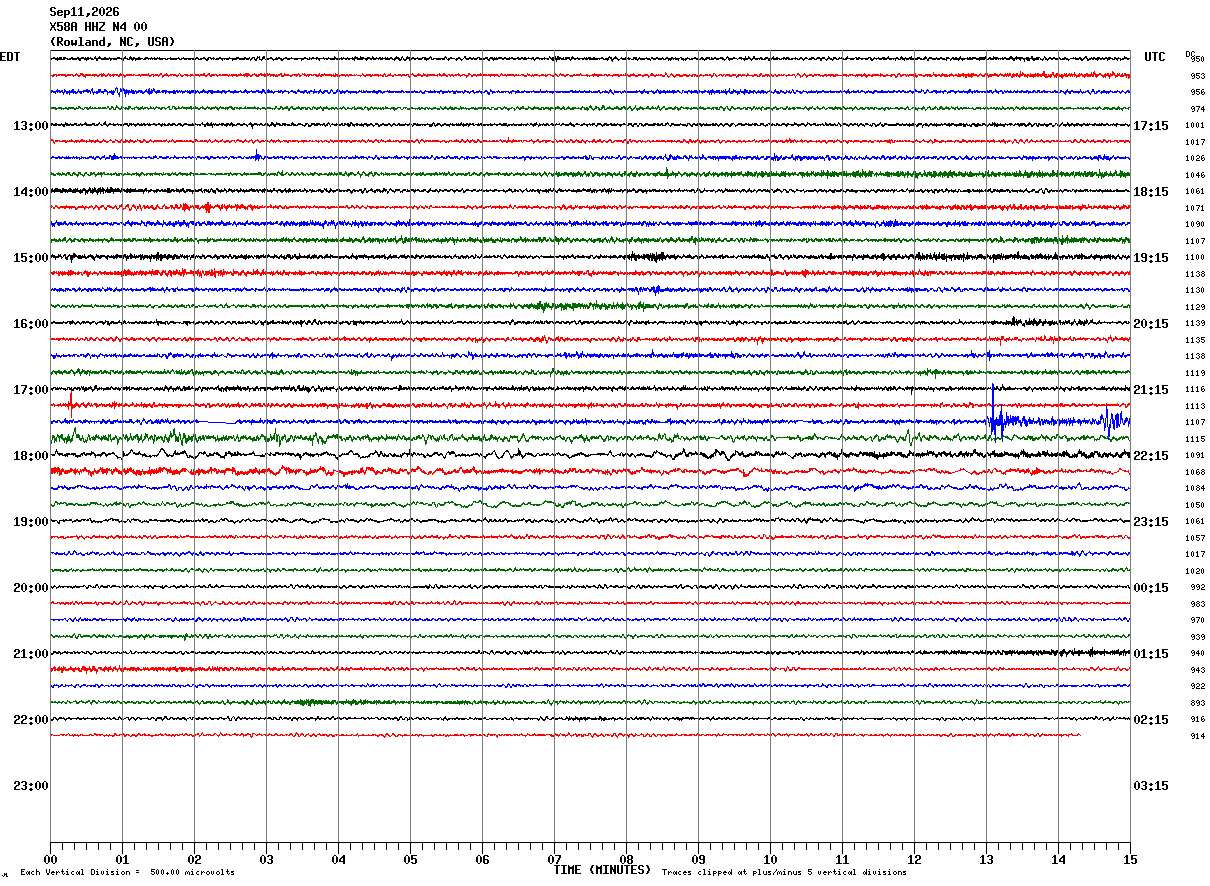This screenshot has width=1210, height=886.
Task: Select the 07 minute axis tick label
Action: pyautogui.click(x=554, y=859)
